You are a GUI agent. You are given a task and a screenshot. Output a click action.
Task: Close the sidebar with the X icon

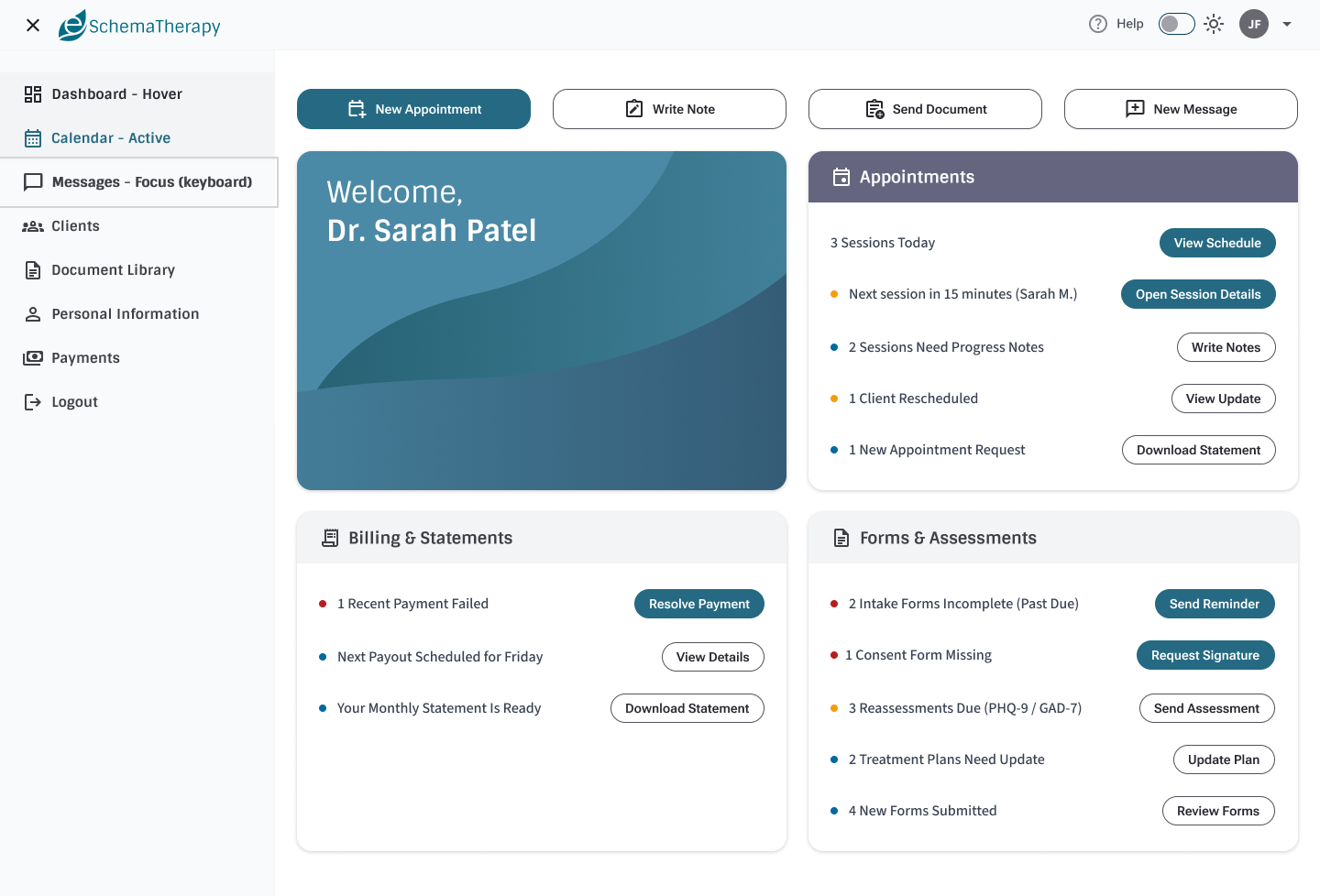33,25
